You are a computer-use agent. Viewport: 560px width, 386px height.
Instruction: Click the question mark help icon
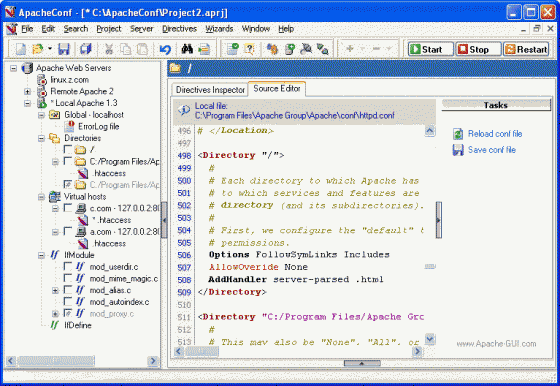pyautogui.click(x=249, y=49)
